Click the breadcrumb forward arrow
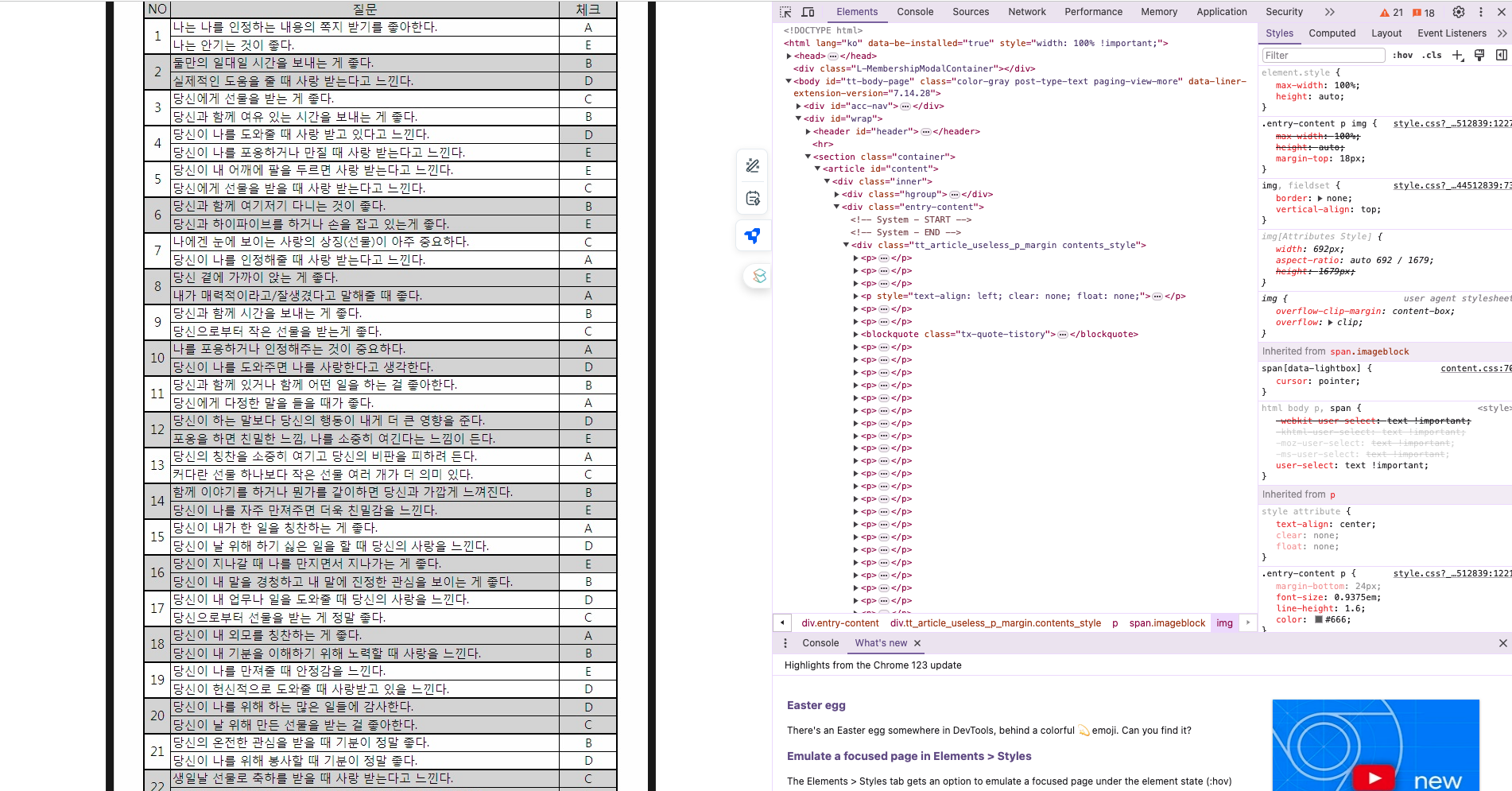The image size is (1512, 791). click(1248, 623)
